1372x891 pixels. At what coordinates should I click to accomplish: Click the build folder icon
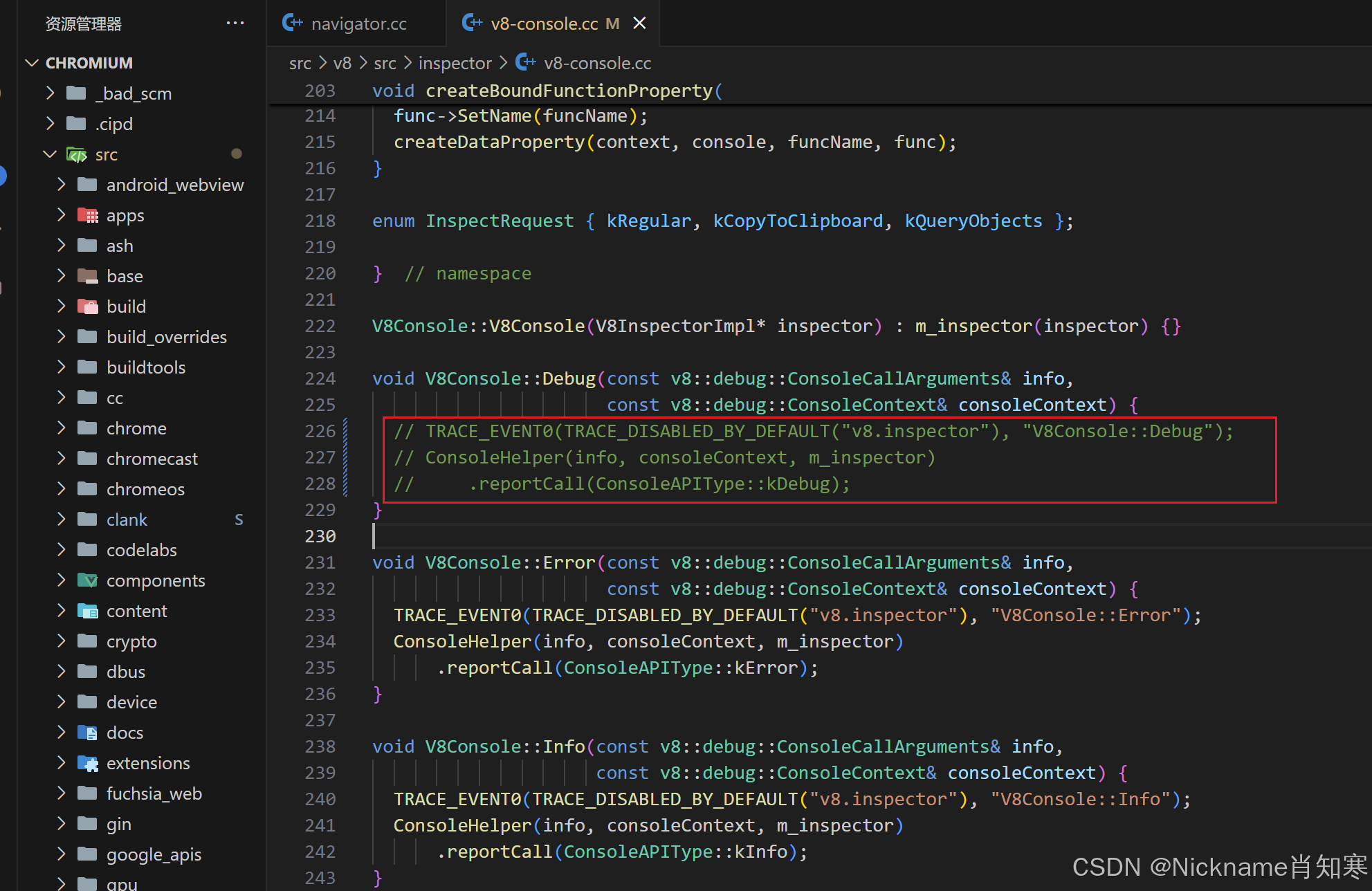tap(88, 306)
